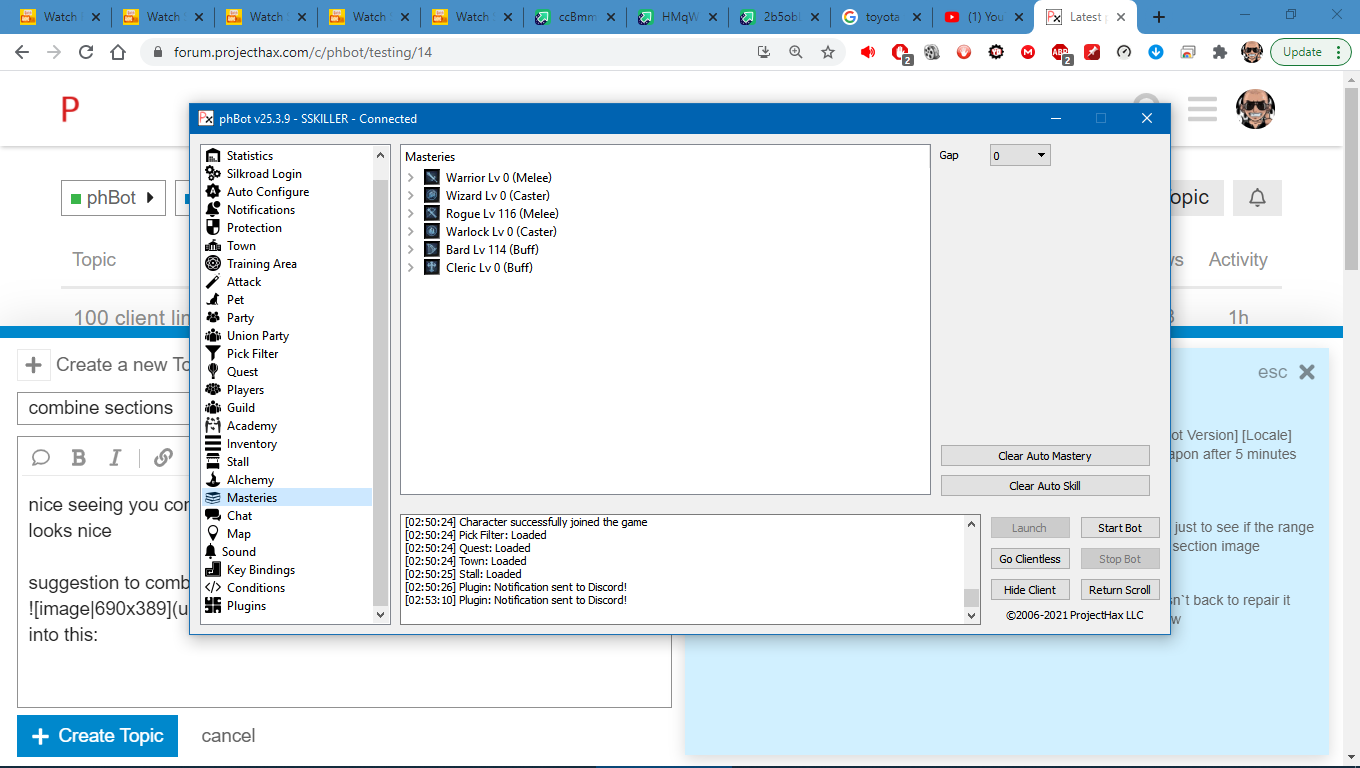Open the Pick Filter funnel icon
Viewport: 1360px width, 768px height.
click(x=212, y=354)
